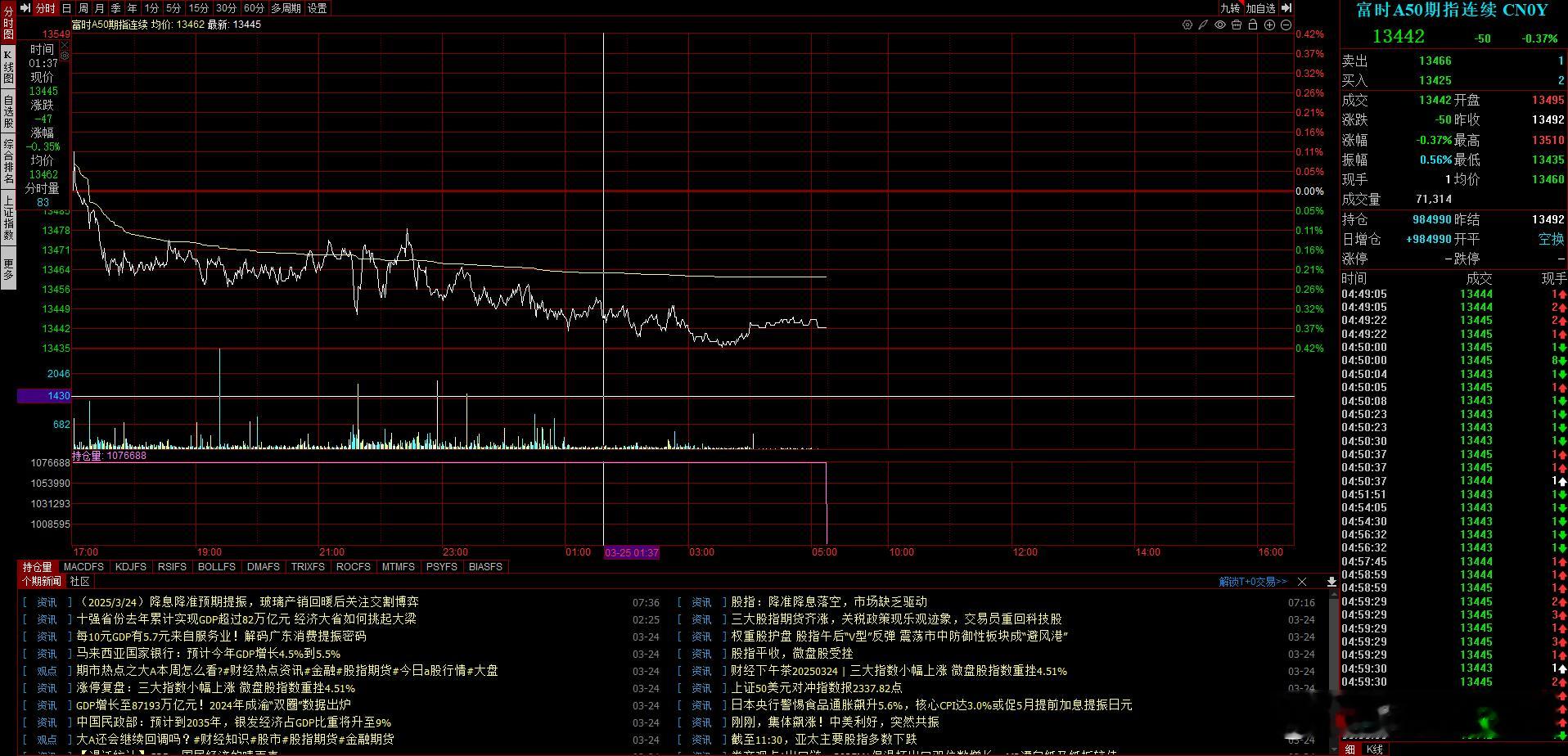Select the 15分 period
The image size is (1568, 756).
pos(199,8)
